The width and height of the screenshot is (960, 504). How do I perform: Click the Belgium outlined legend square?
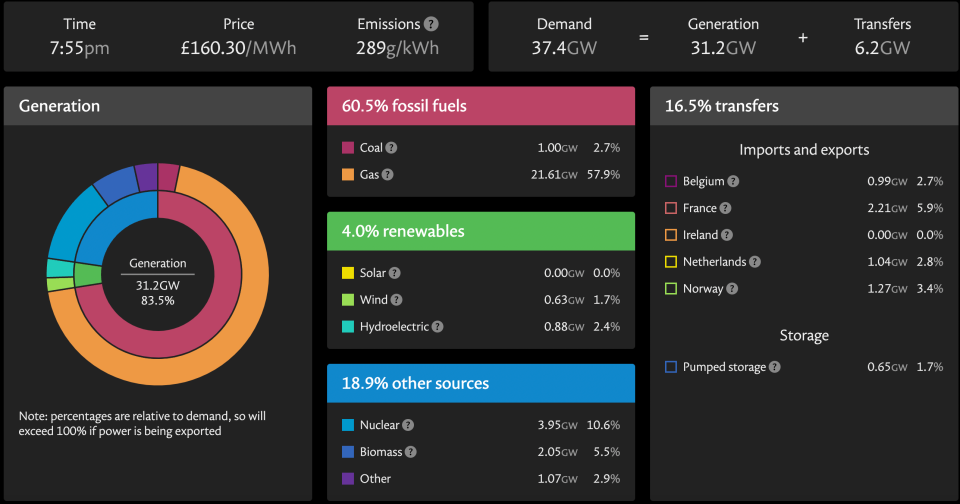click(x=671, y=182)
